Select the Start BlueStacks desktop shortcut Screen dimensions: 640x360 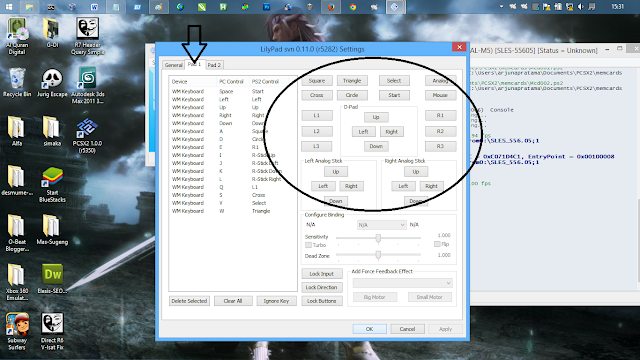coord(52,184)
